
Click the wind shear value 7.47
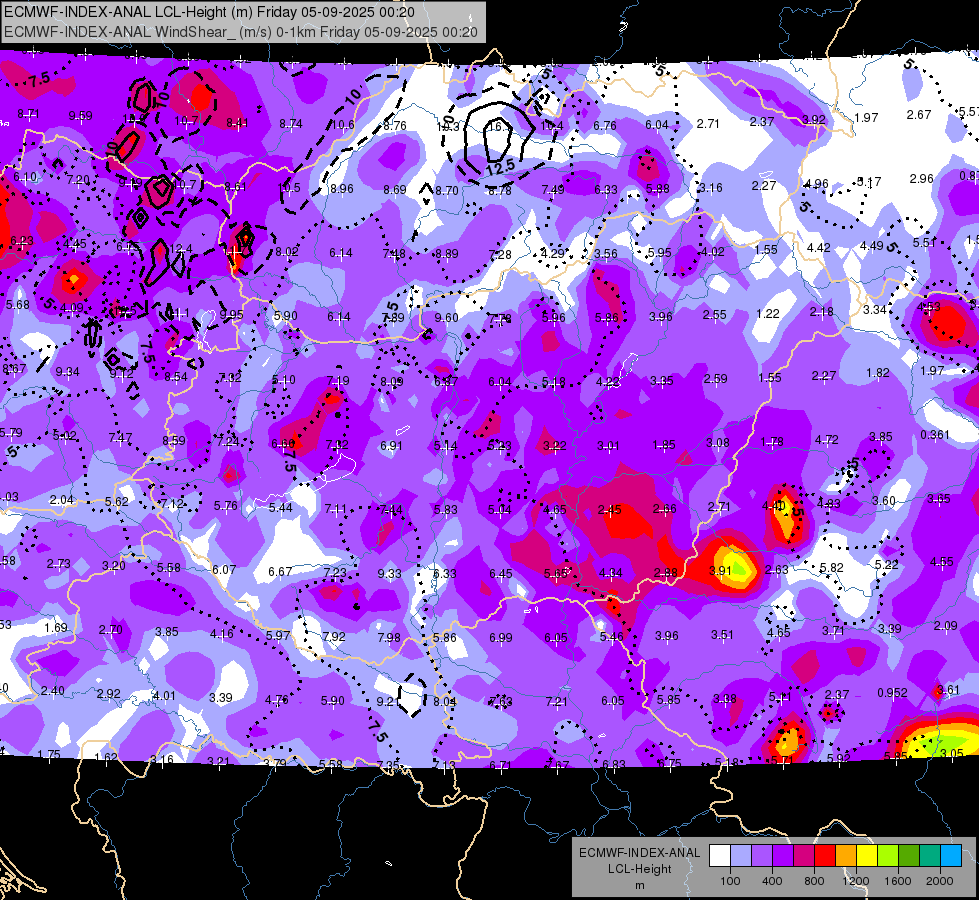(120, 438)
